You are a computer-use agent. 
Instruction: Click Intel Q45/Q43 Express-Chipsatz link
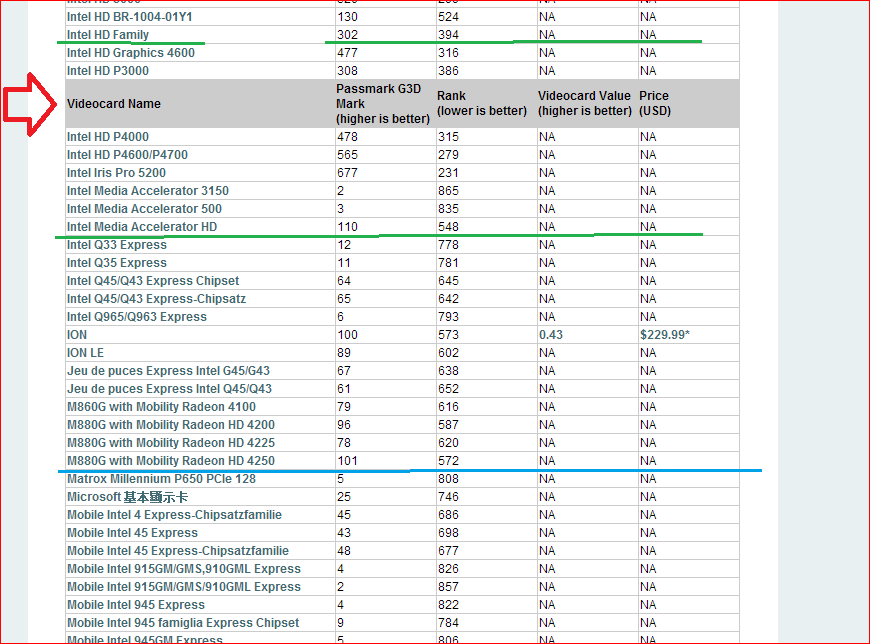click(x=156, y=298)
